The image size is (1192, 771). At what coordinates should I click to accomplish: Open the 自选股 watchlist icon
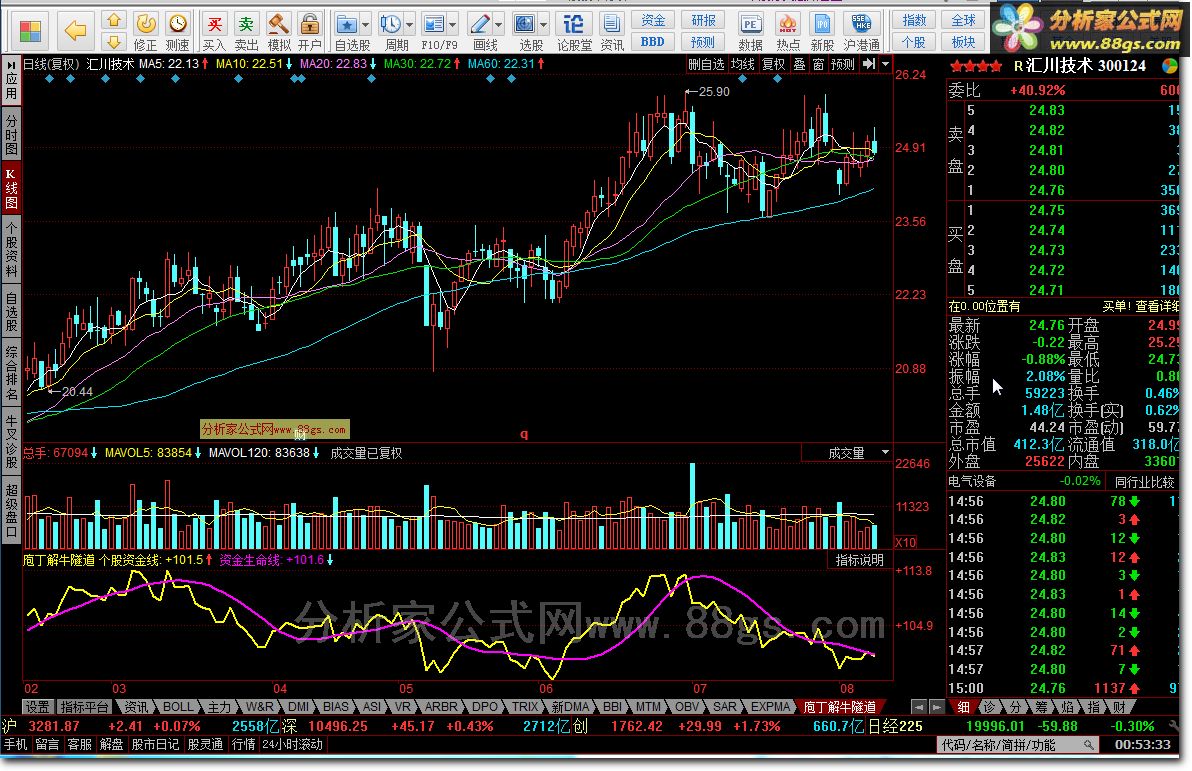click(347, 32)
